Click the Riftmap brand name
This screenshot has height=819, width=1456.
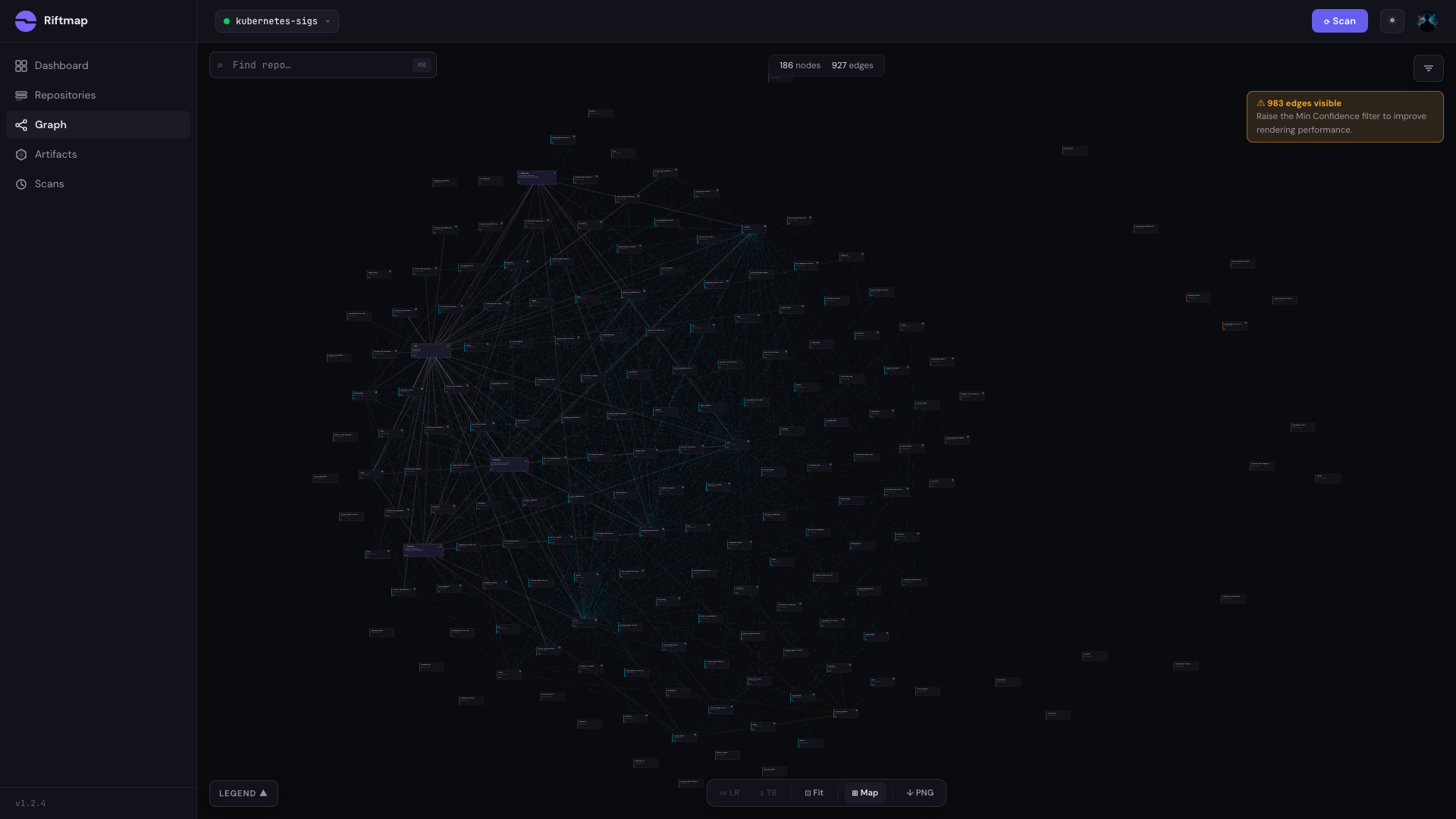point(66,21)
